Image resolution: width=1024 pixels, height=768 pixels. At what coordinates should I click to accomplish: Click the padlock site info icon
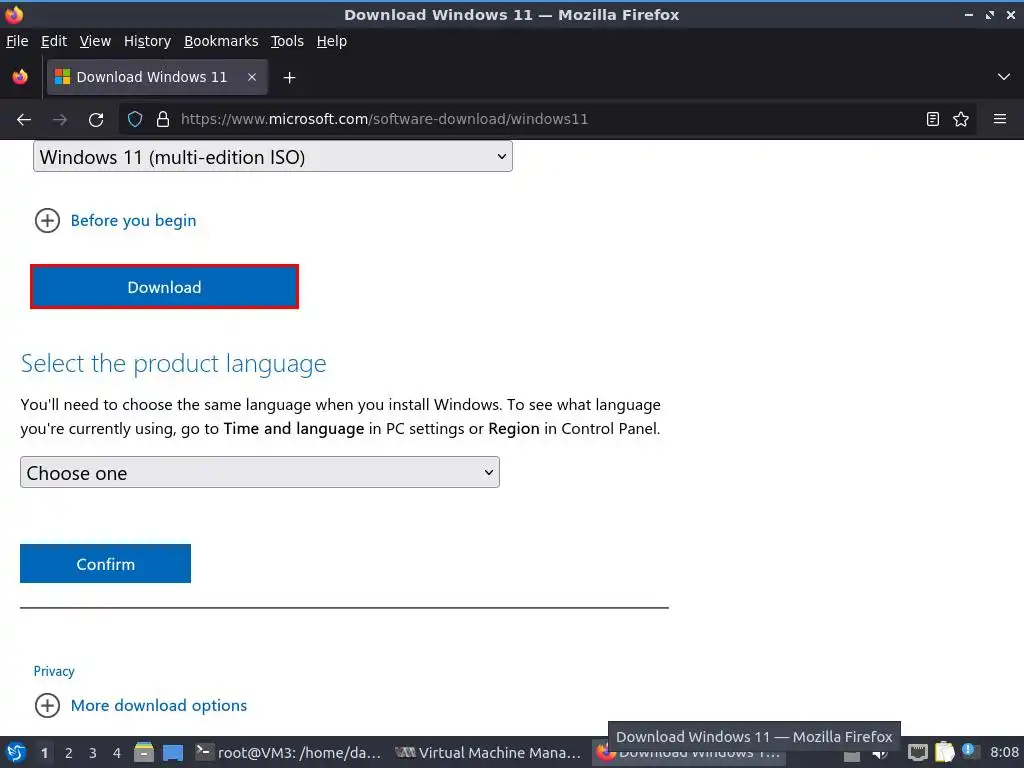(x=163, y=120)
